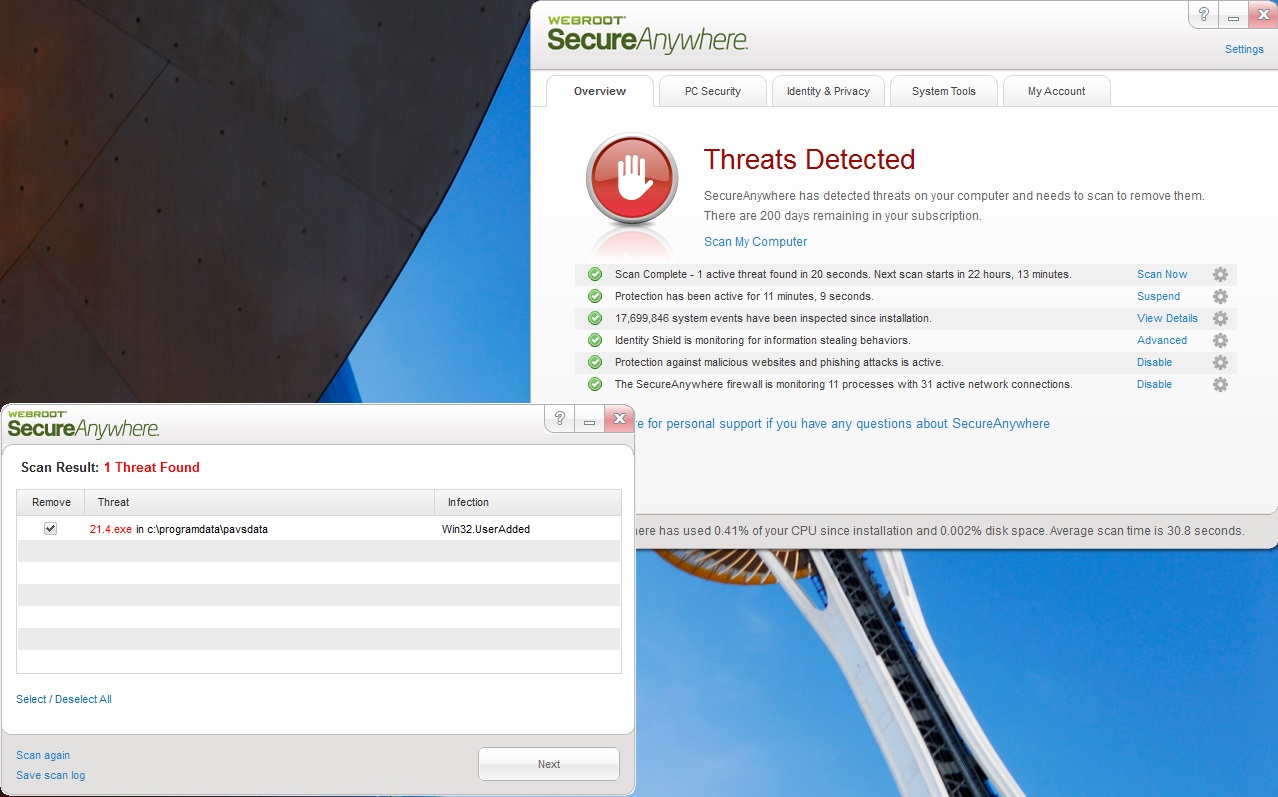
Task: Open gear settings for malicious websites row
Action: click(1220, 363)
